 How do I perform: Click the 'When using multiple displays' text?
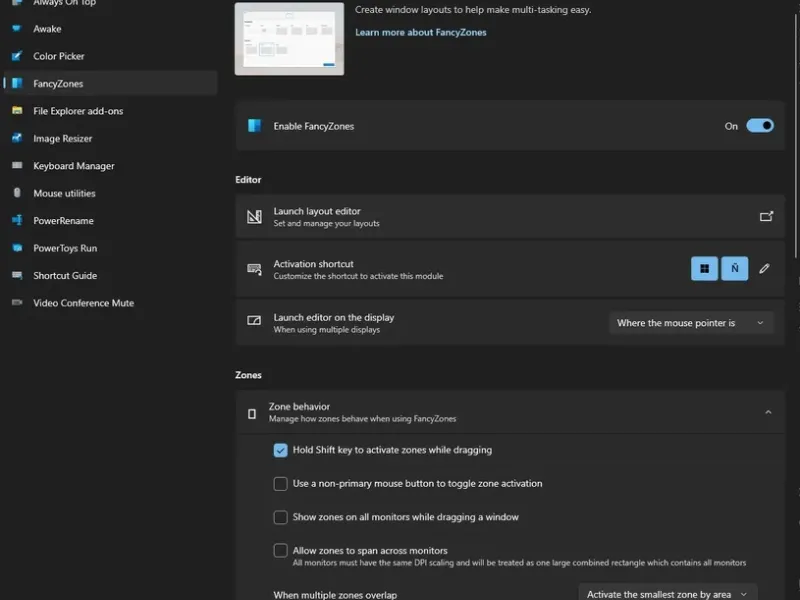pos(327,330)
